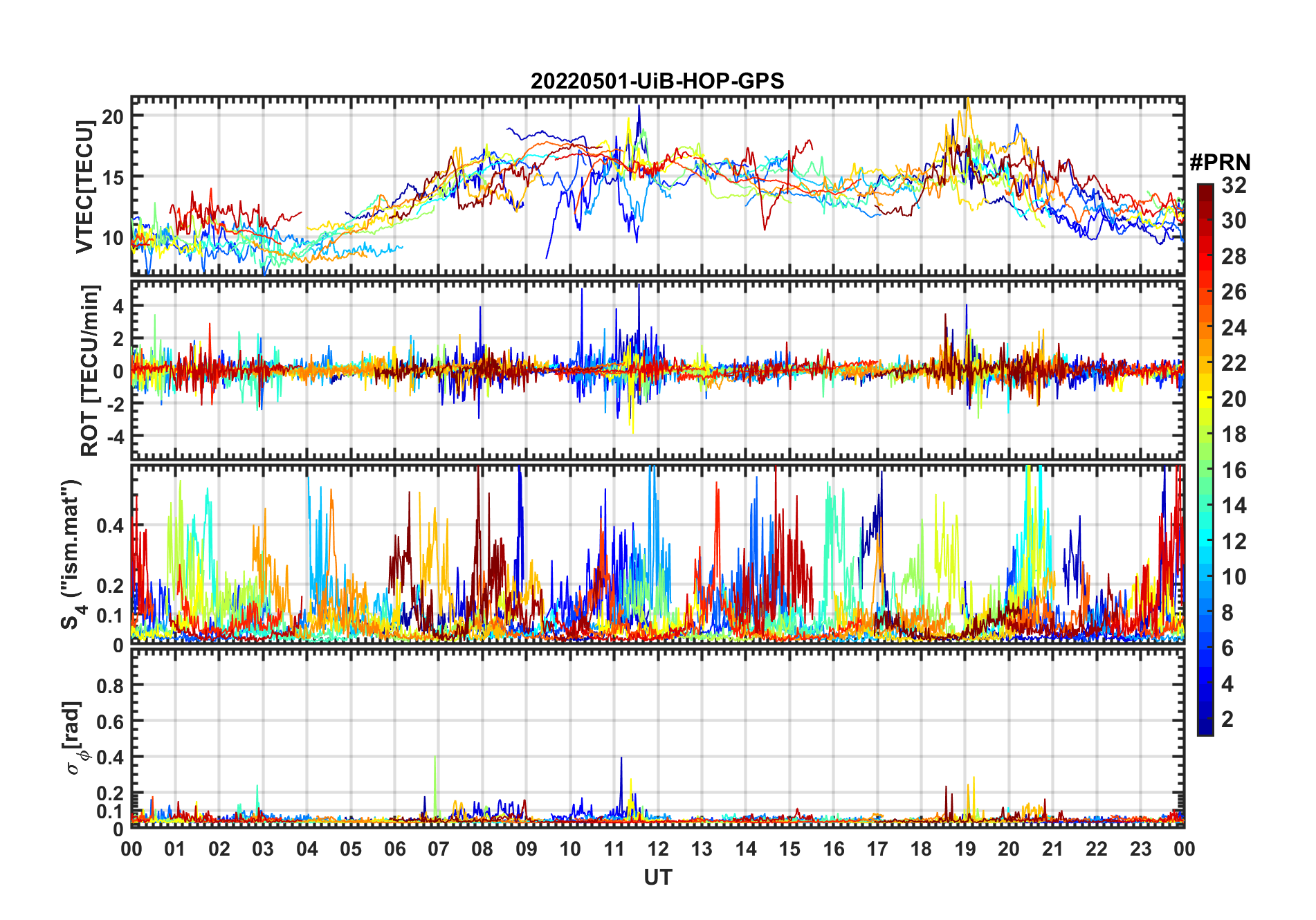Click the VTEC[TECU] y-axis label

coord(84,187)
